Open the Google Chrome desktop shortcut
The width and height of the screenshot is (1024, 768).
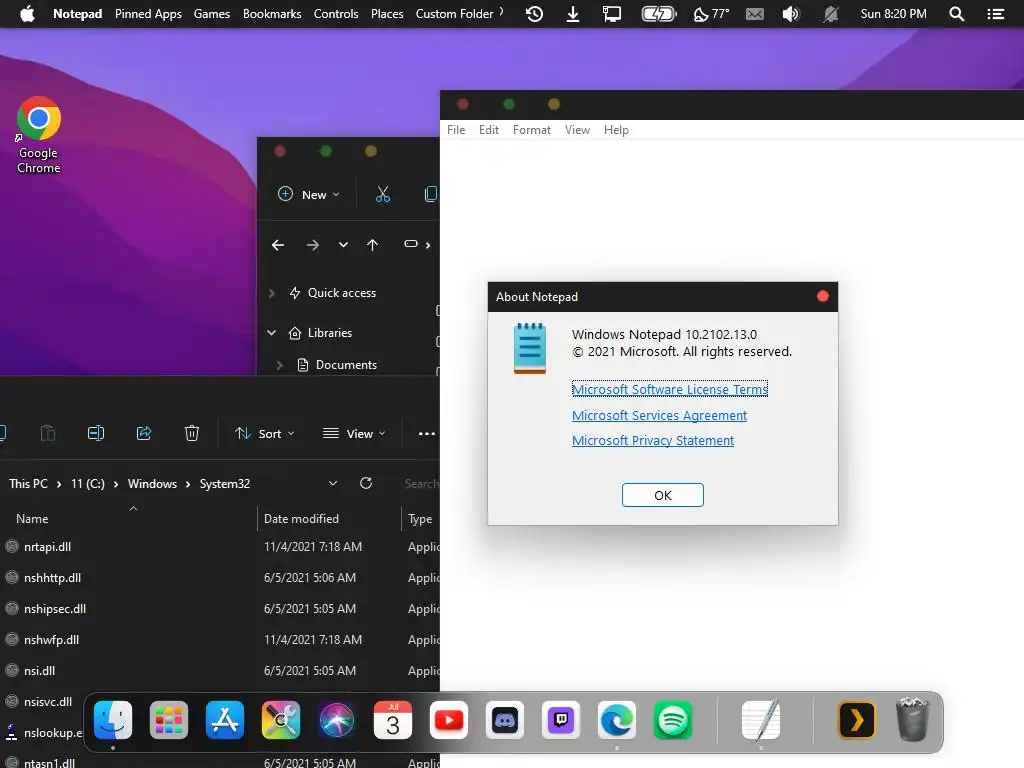39,135
